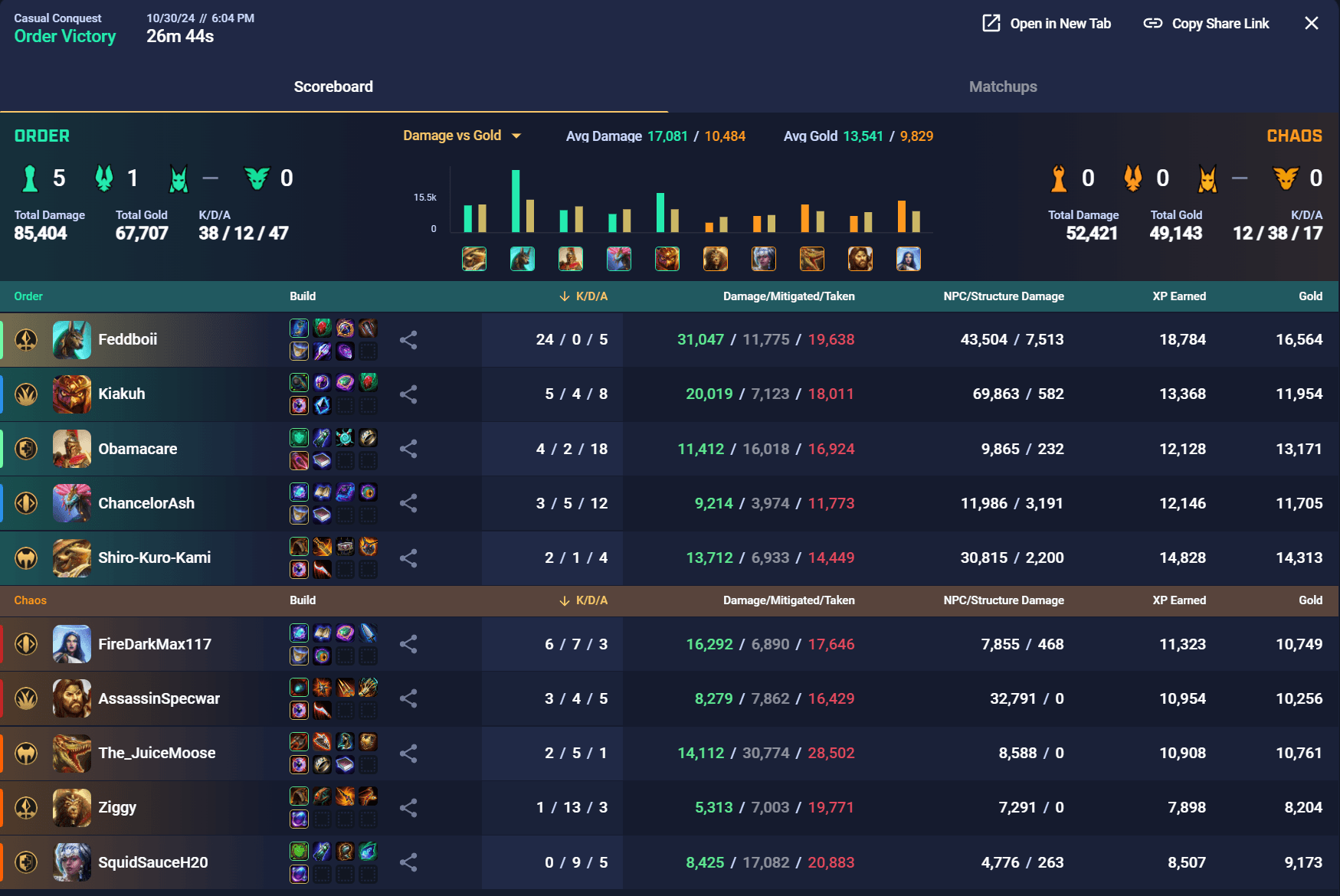Click player name FireDarkMax117
The image size is (1340, 896).
(x=155, y=644)
